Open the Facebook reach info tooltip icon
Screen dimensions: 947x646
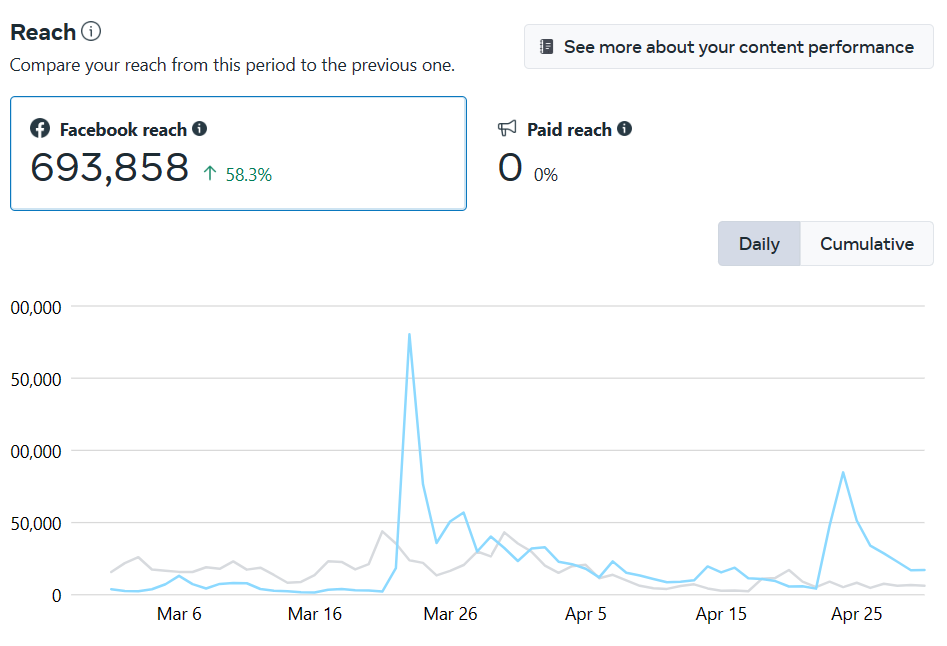click(x=200, y=129)
